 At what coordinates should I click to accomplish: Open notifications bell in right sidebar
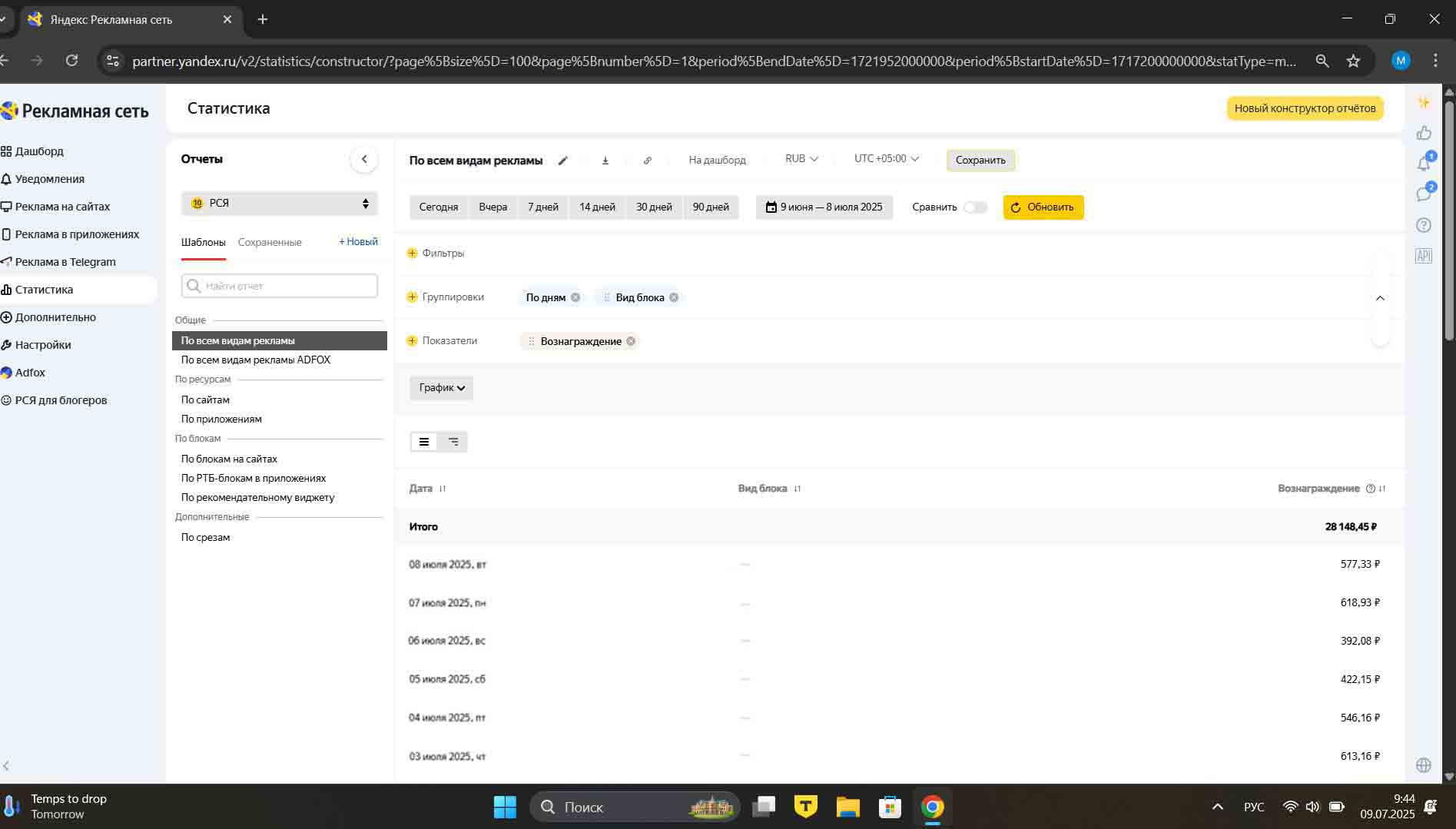1424,164
